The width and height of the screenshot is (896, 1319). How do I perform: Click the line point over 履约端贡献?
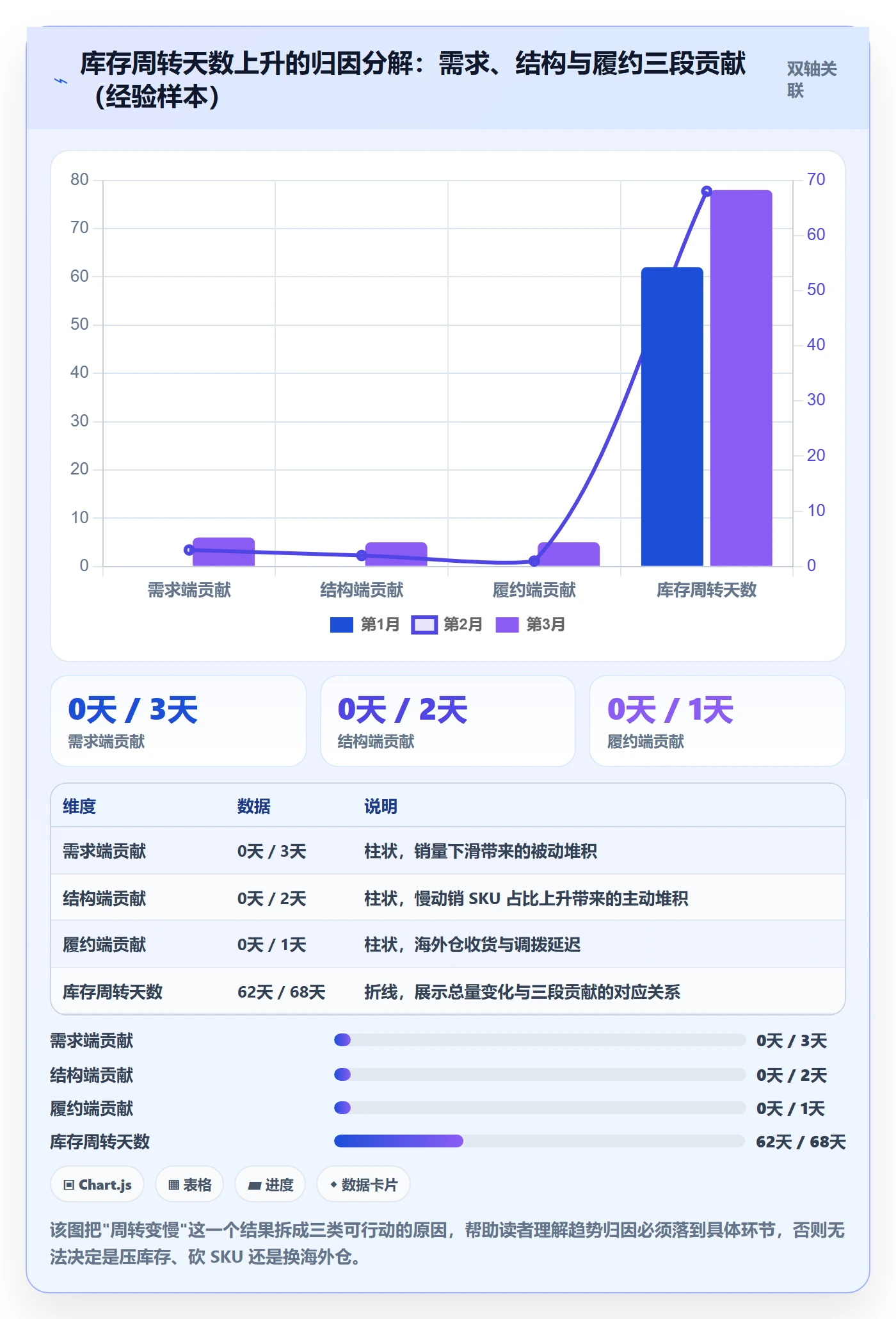[534, 561]
